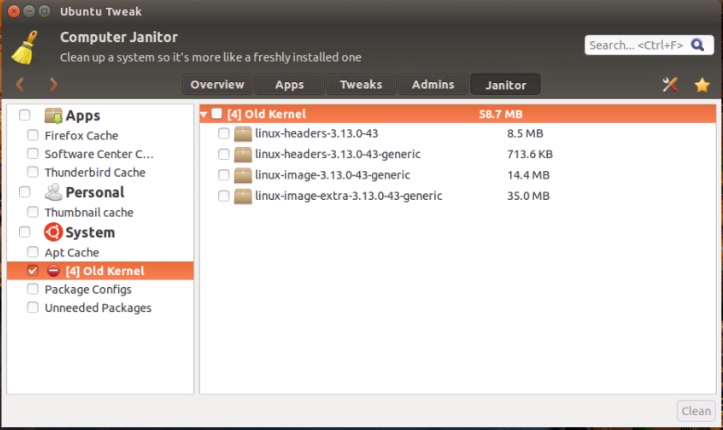Collapse the [4] Old Kernel group triangle
The width and height of the screenshot is (723, 430).
pyautogui.click(x=204, y=114)
